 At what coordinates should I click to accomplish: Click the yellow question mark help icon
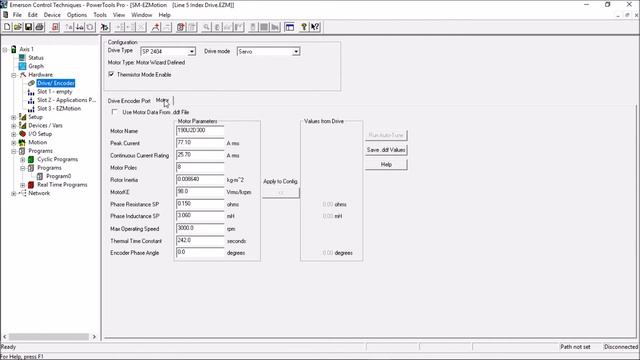[304, 27]
